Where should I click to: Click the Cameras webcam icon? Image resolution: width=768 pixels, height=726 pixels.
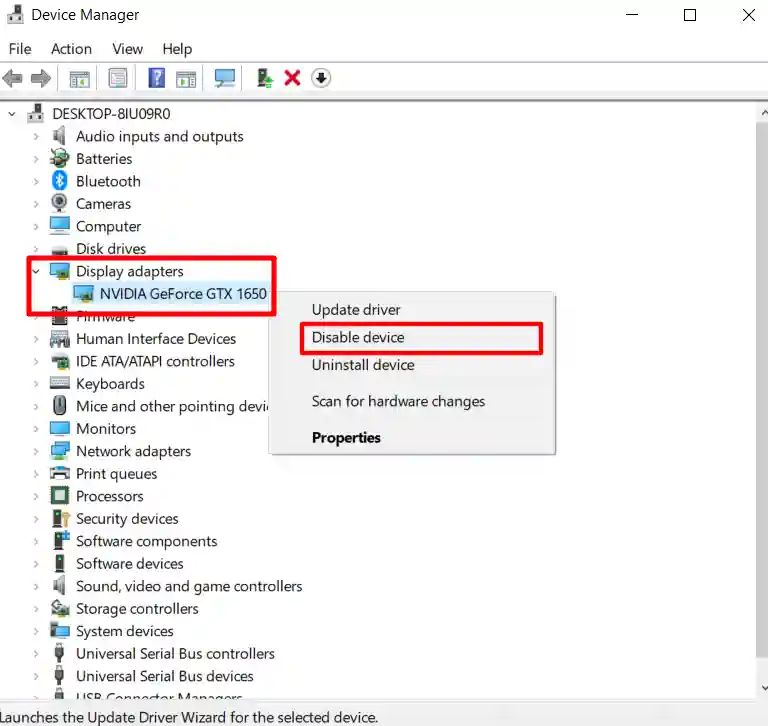60,203
